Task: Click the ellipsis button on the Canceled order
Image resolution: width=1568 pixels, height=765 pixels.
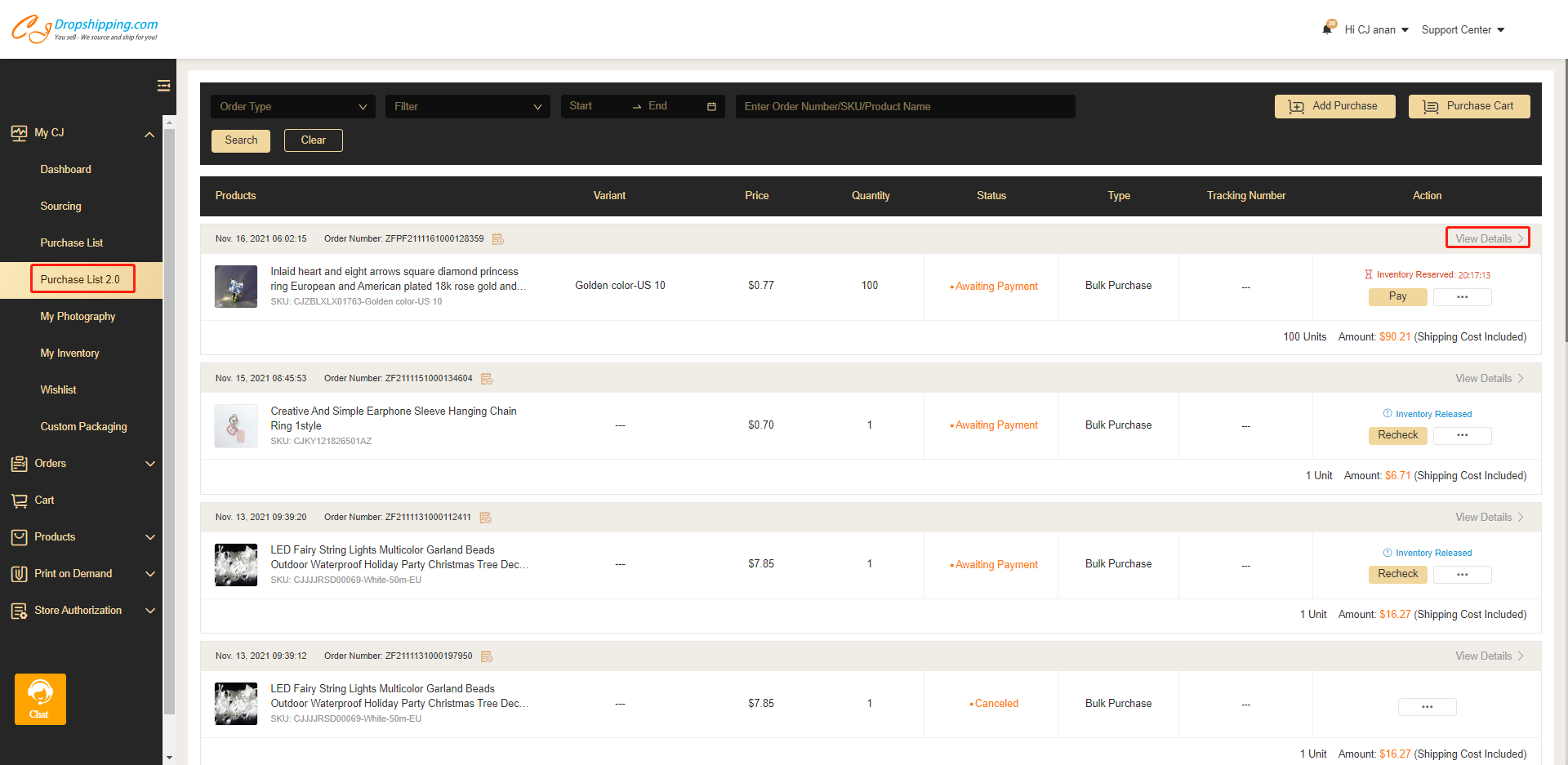Action: pyautogui.click(x=1427, y=707)
